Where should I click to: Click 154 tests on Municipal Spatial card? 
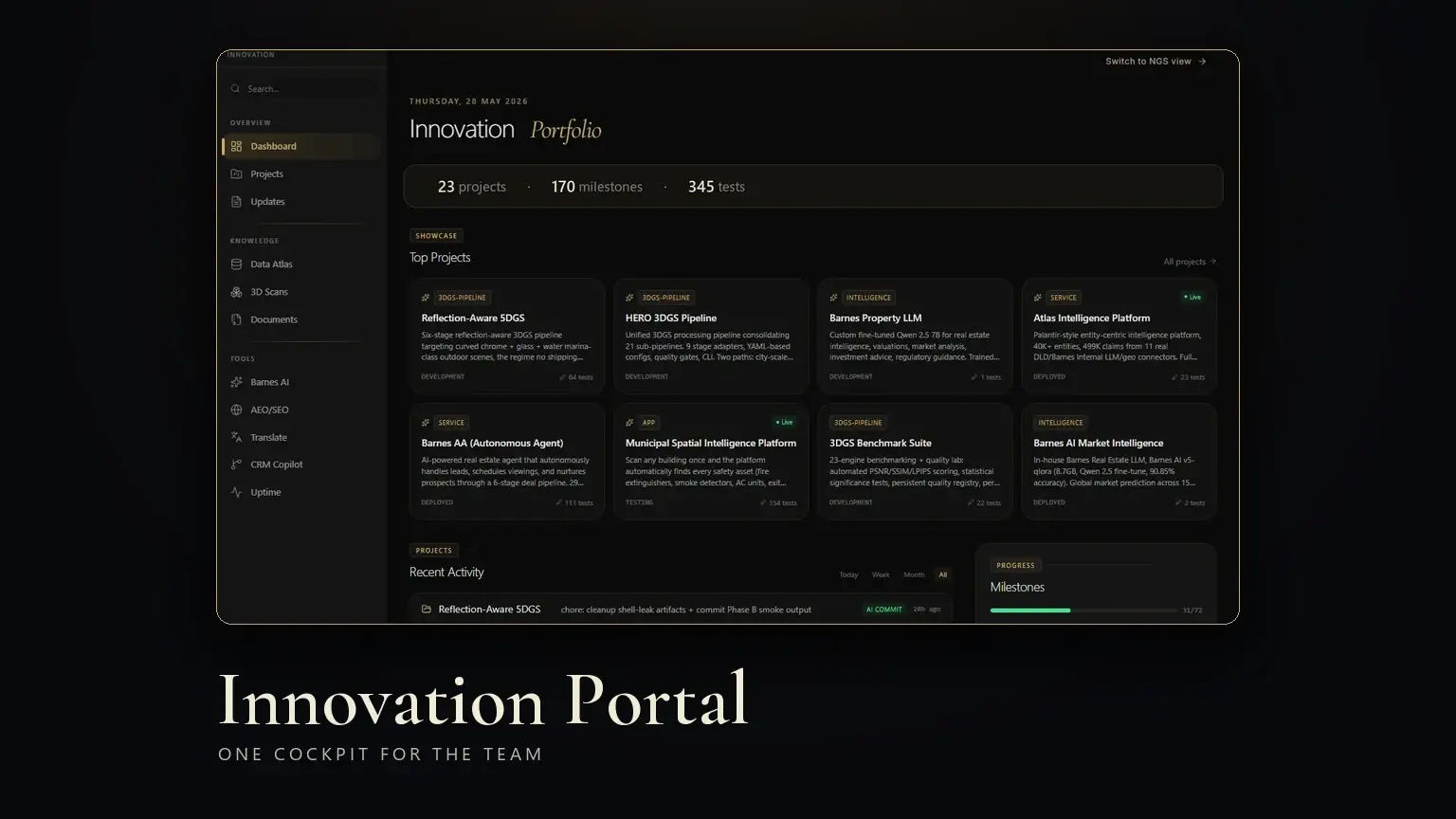pyautogui.click(x=778, y=502)
